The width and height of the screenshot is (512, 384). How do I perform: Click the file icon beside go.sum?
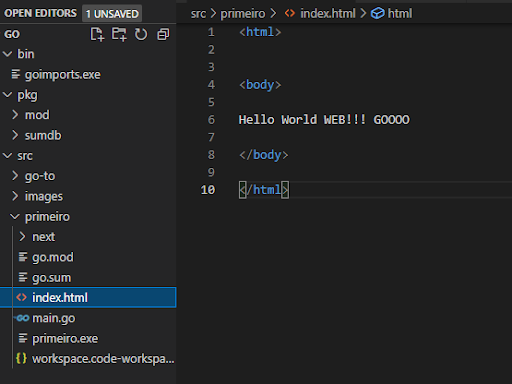pyautogui.click(x=23, y=277)
